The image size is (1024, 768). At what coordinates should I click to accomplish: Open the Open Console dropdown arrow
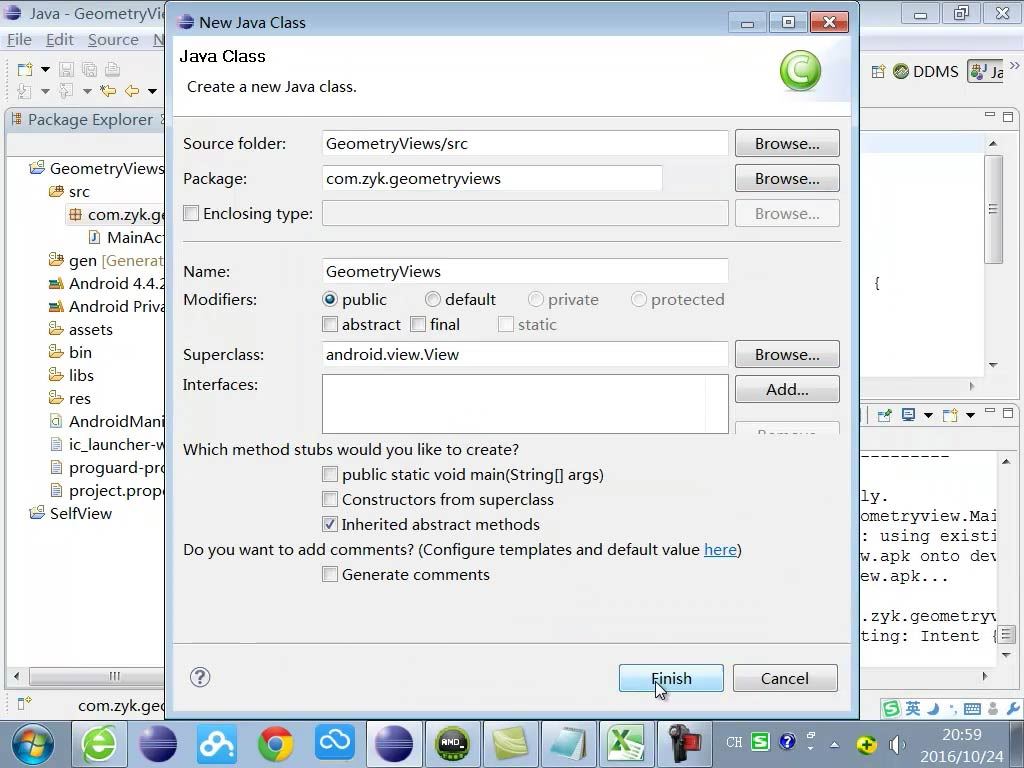click(x=970, y=415)
